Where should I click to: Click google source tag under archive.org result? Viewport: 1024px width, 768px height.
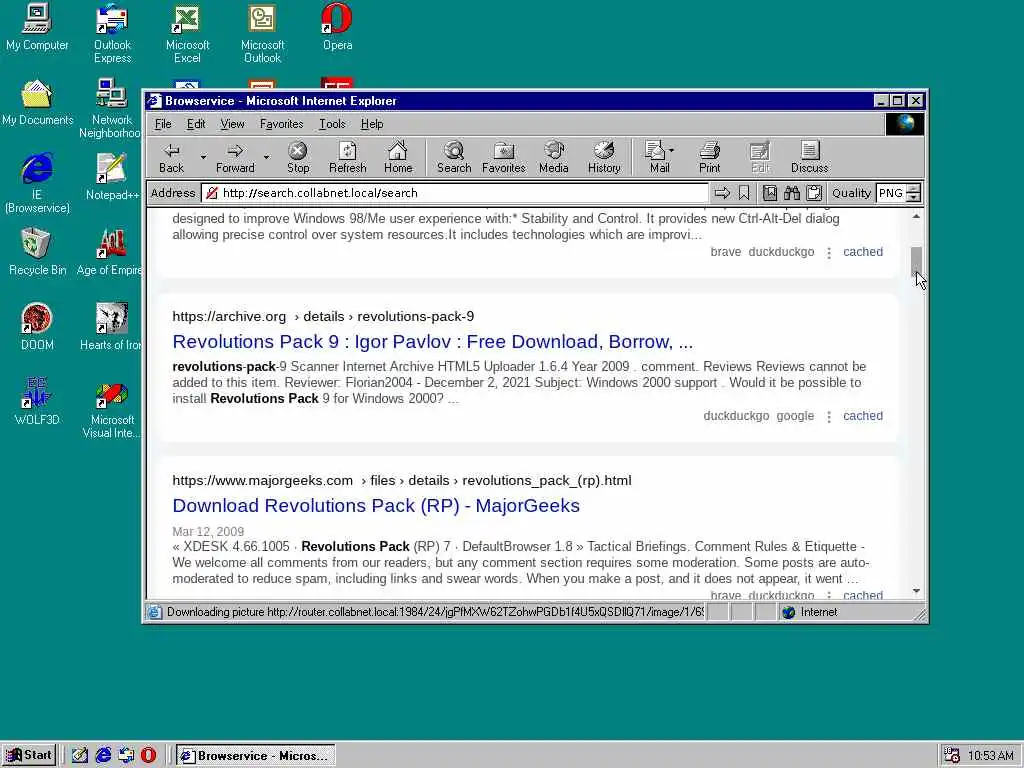(795, 415)
